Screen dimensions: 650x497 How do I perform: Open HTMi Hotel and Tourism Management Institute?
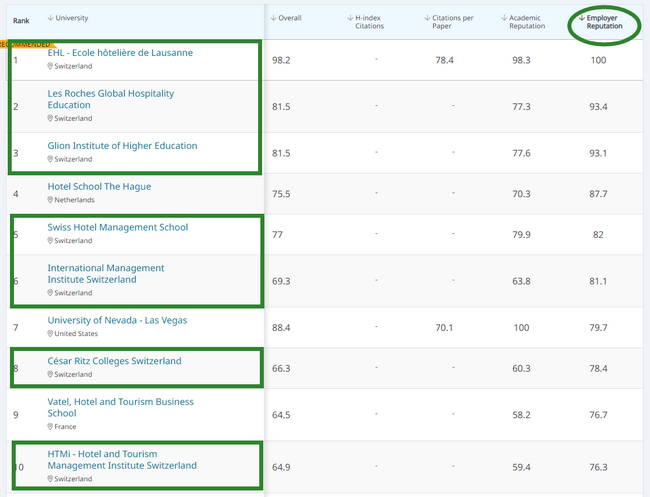point(122,459)
